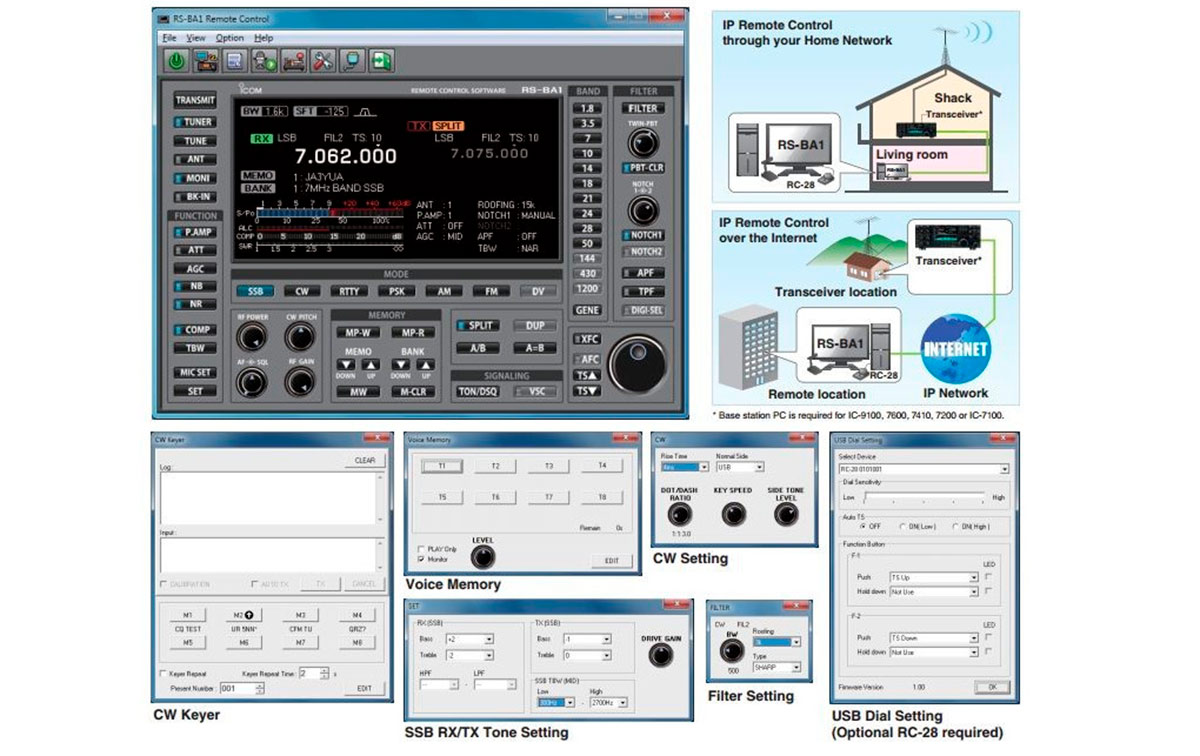Click the TWIN-PBT knob
The image size is (1200, 756).
(642, 141)
